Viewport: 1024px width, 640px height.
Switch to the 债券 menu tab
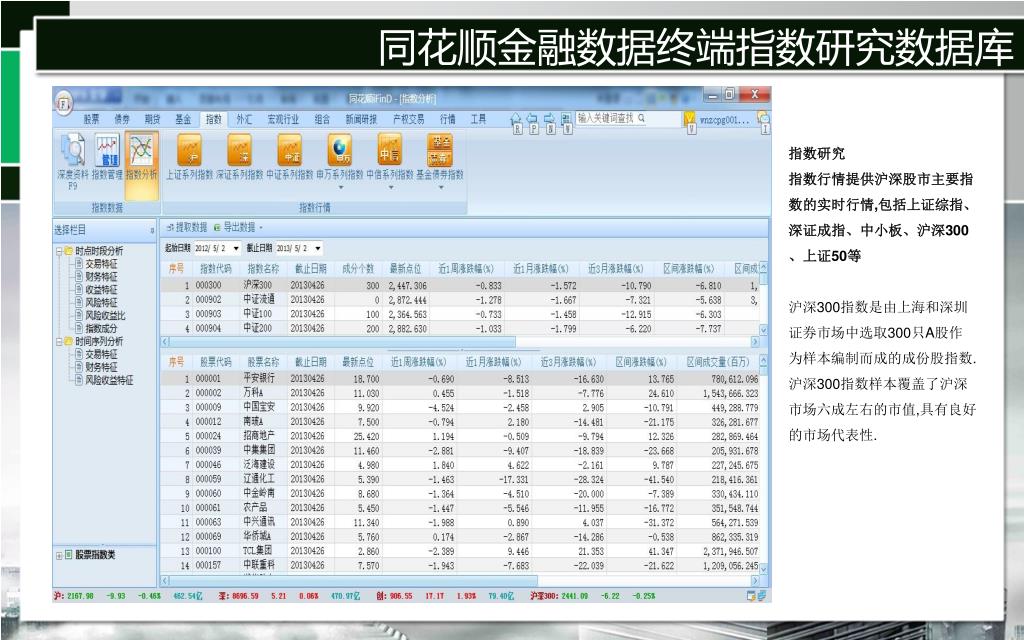(x=121, y=119)
